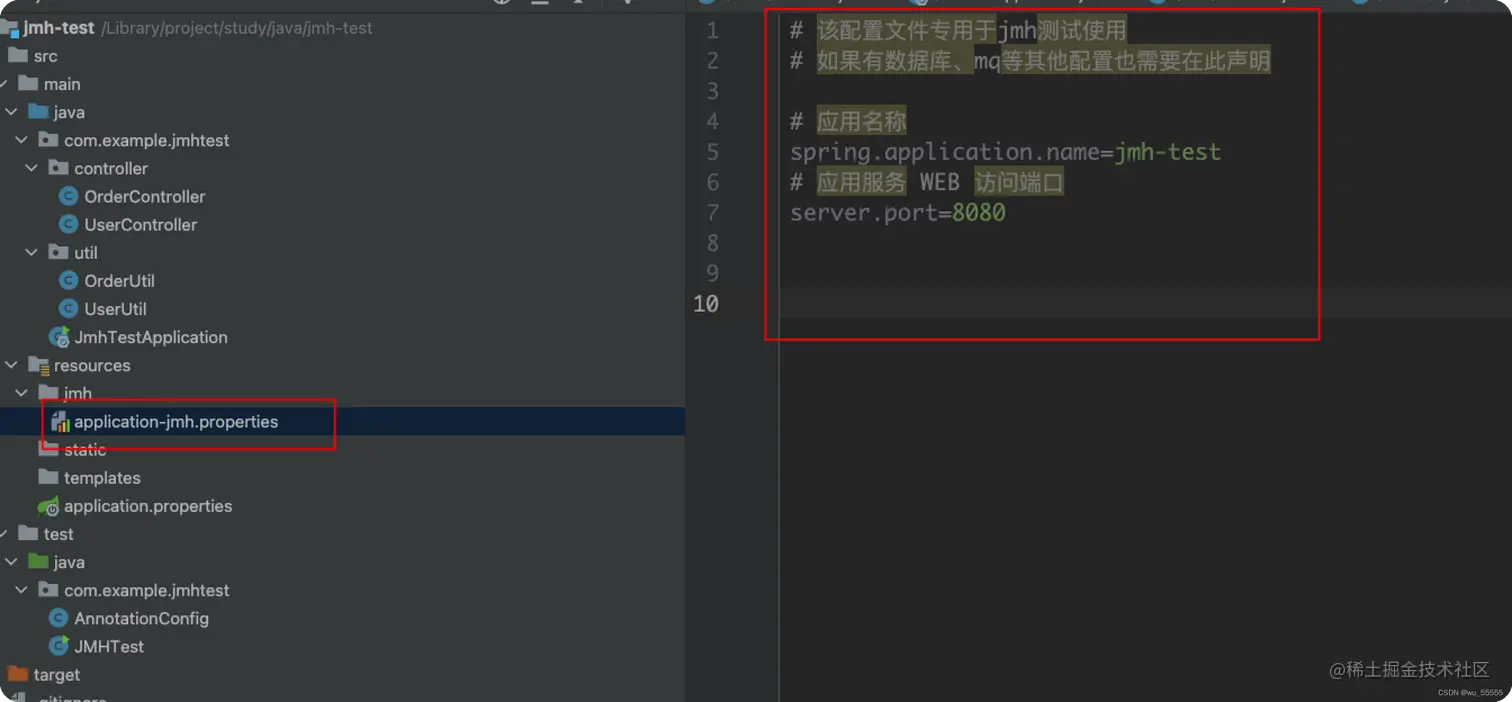Image resolution: width=1512 pixels, height=702 pixels.
Task: Select the templates folder
Action: [102, 478]
